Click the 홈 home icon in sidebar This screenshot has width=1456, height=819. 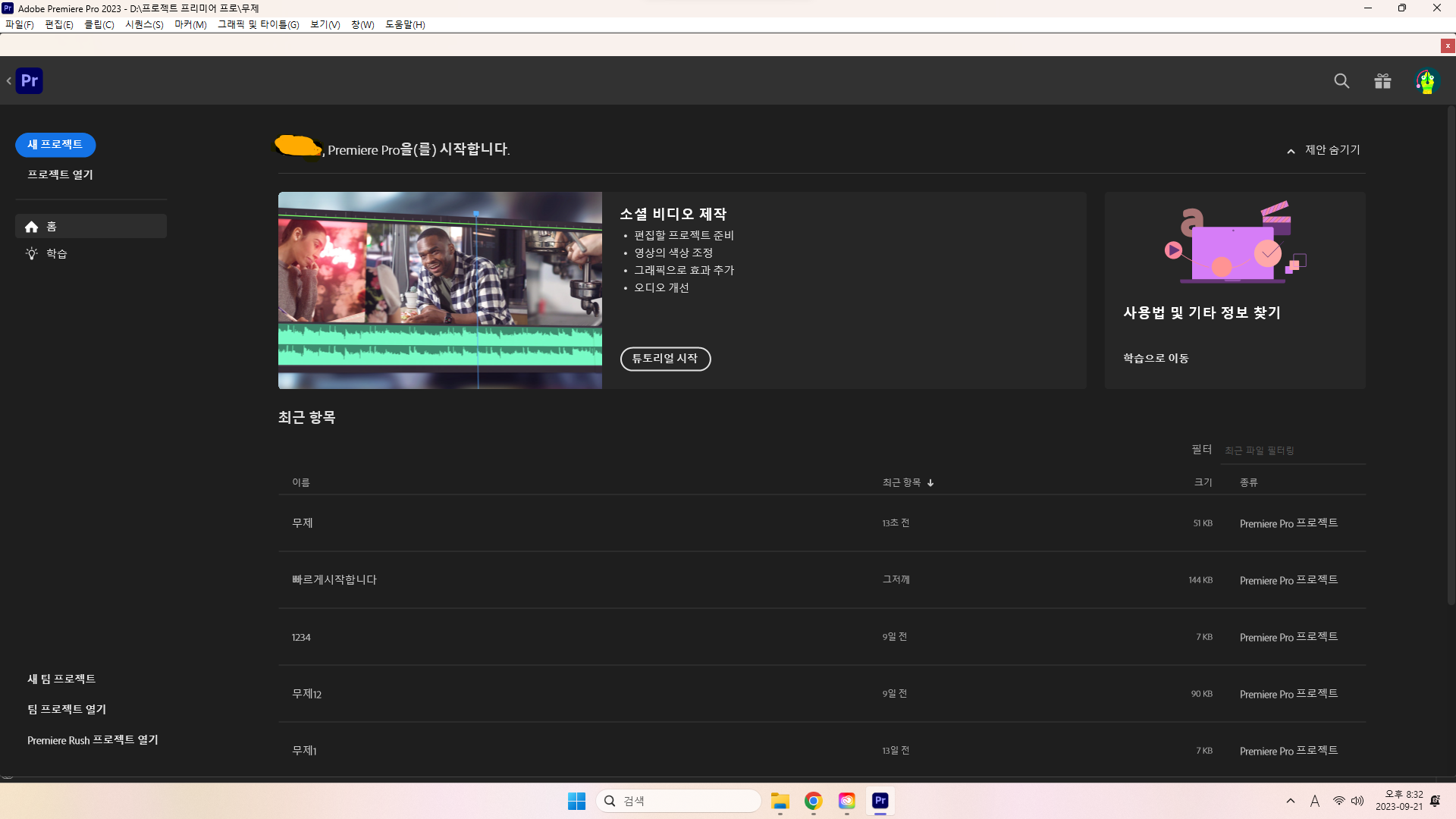click(x=32, y=227)
